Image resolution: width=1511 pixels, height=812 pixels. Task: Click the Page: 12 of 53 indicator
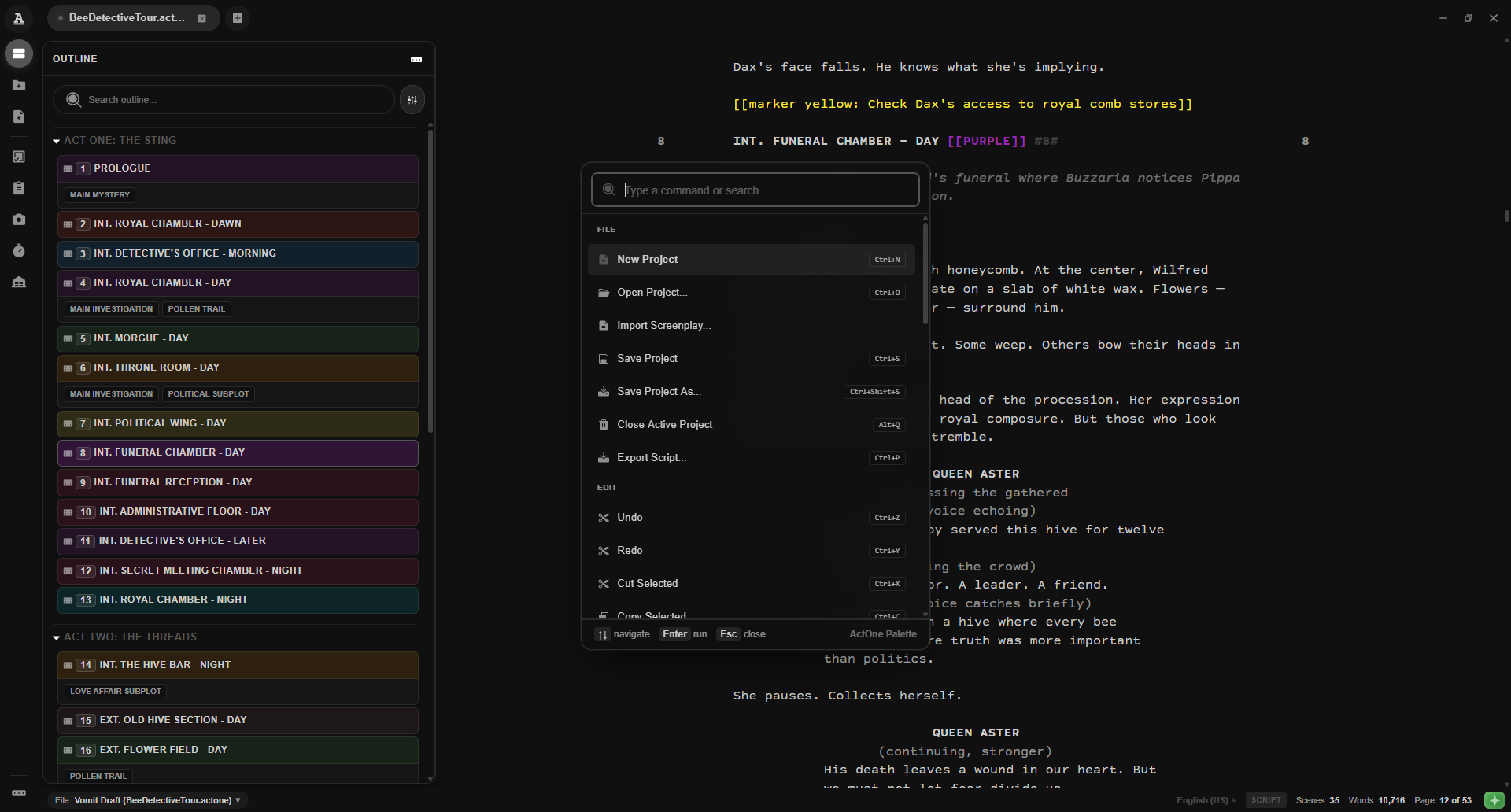click(x=1443, y=800)
